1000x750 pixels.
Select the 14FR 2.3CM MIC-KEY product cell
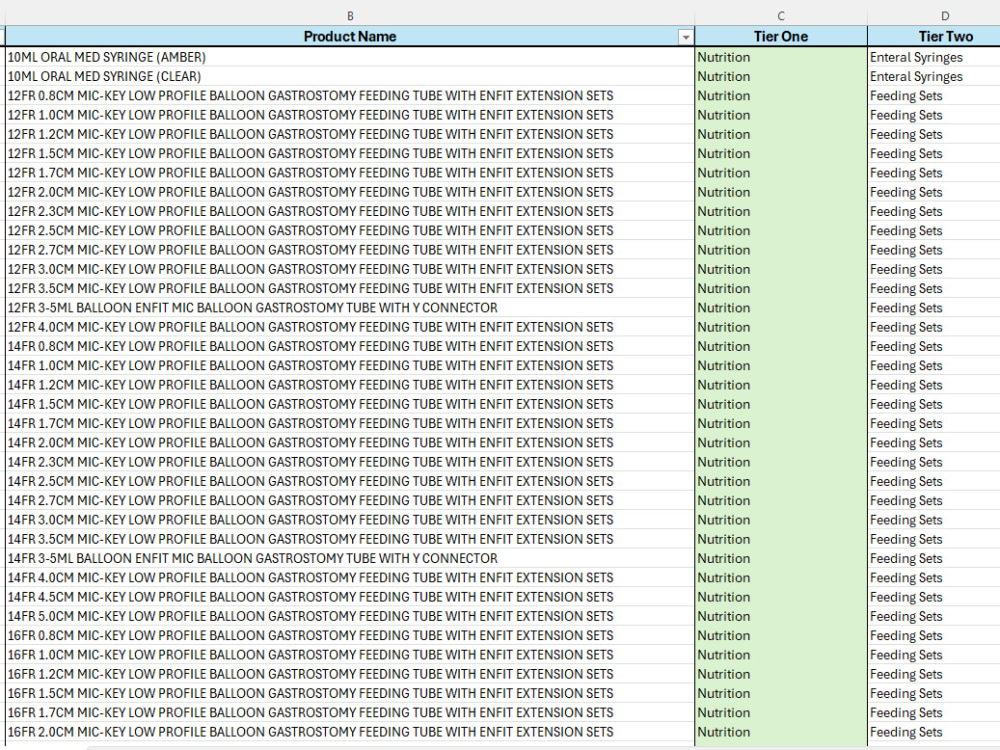[x=349, y=462]
